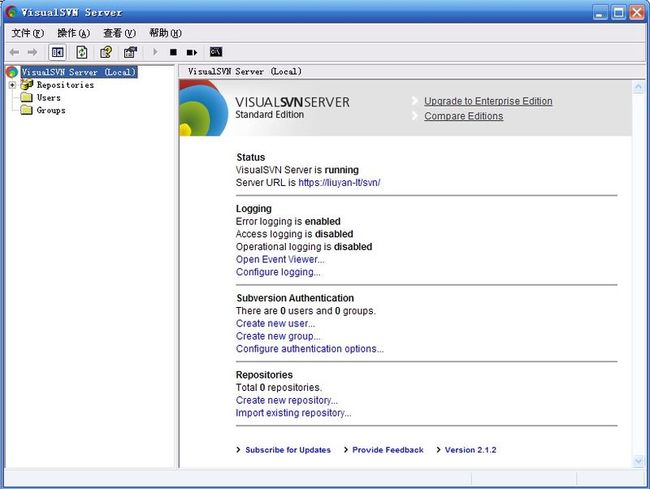Click the 'Operational logging is disabled' text

tap(304, 247)
